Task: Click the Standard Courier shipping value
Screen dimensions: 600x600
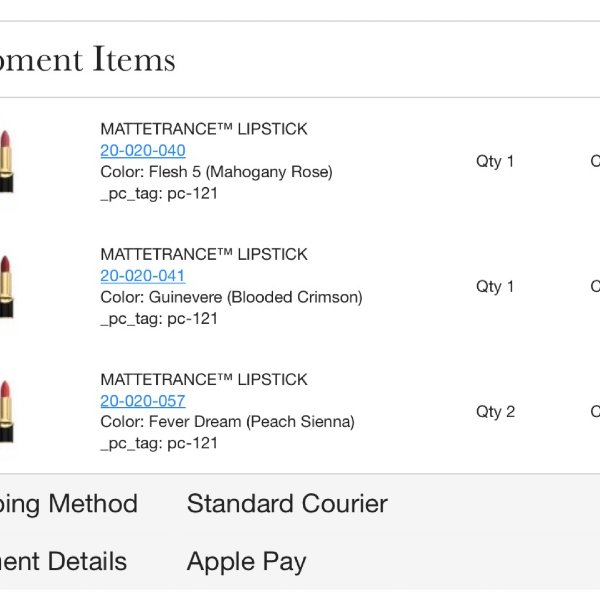Action: coord(287,503)
